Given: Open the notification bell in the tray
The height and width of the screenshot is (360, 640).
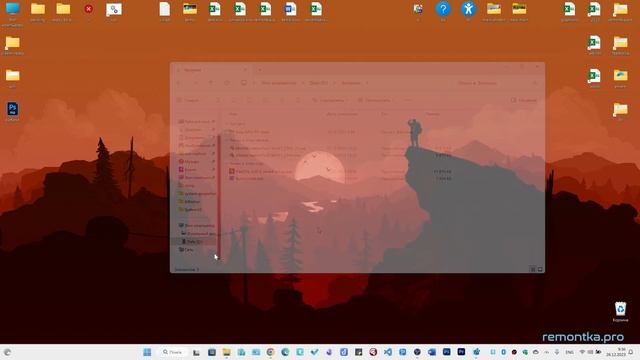Looking at the screenshot, I should [631, 352].
